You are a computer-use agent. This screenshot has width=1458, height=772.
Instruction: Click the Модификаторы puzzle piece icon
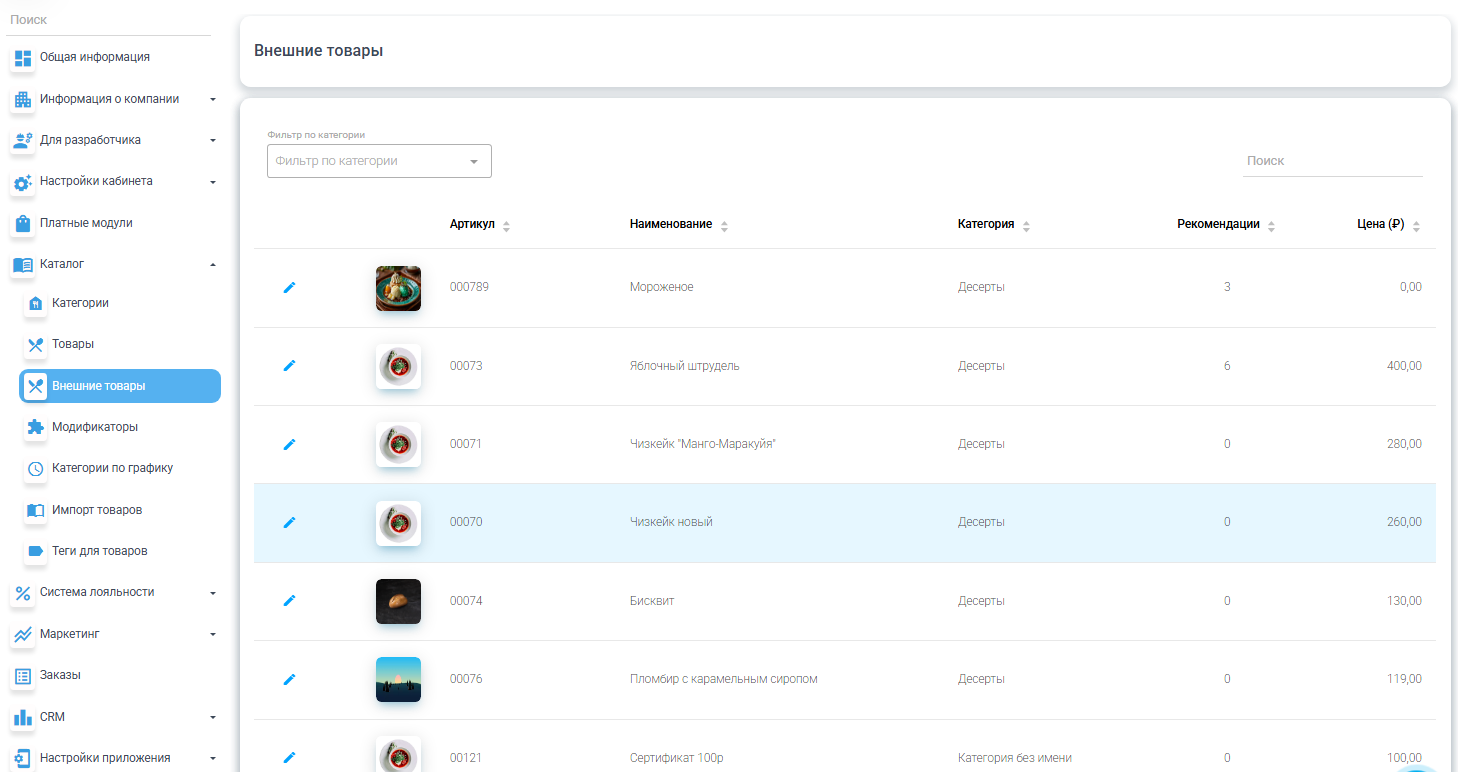point(35,427)
